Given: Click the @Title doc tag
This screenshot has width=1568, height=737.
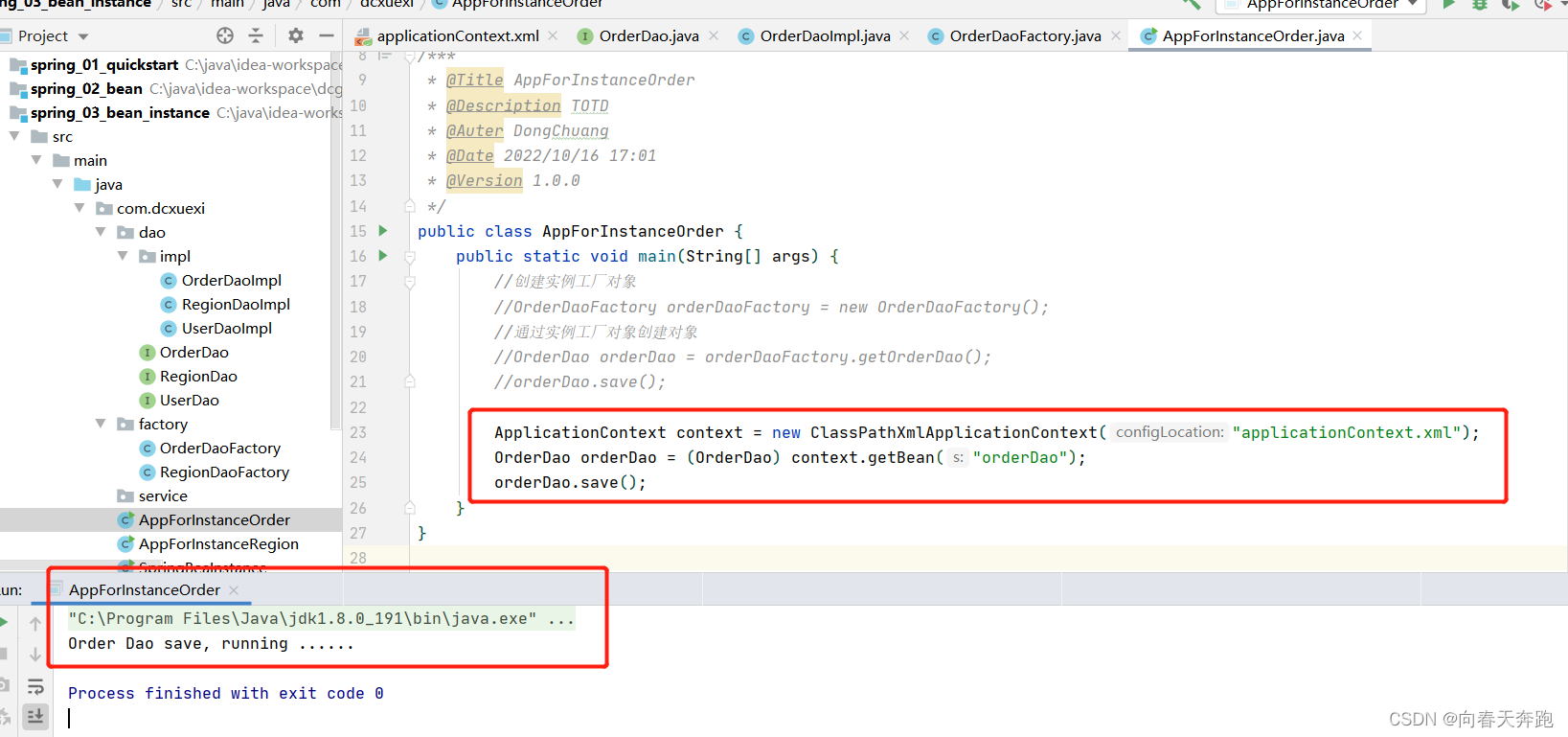Looking at the screenshot, I should [475, 81].
